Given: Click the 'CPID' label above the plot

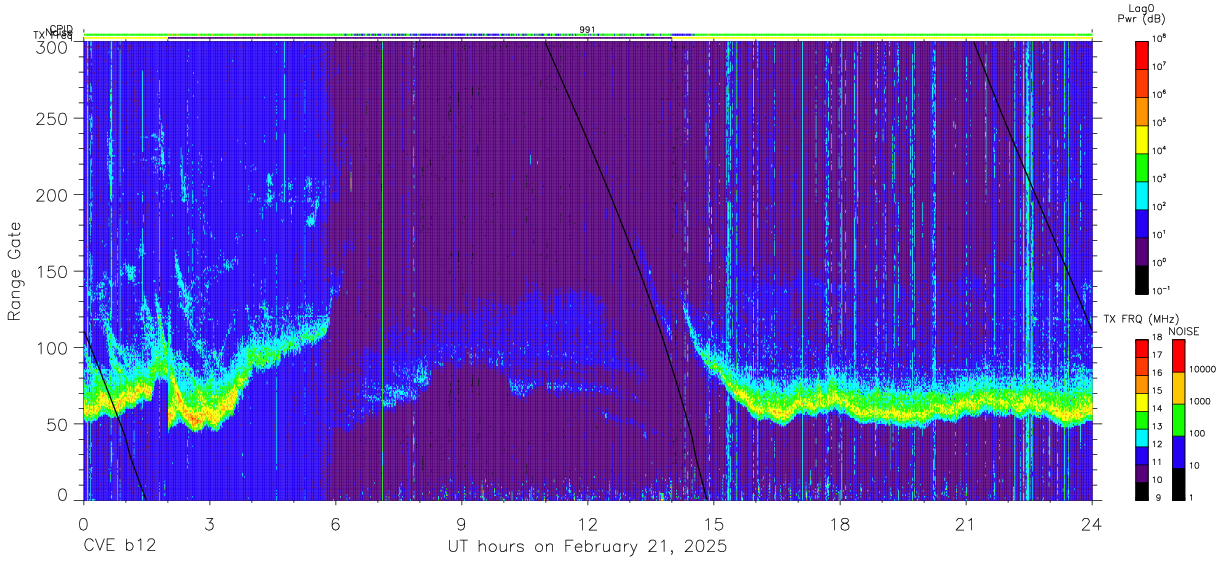Looking at the screenshot, I should pos(60,30).
